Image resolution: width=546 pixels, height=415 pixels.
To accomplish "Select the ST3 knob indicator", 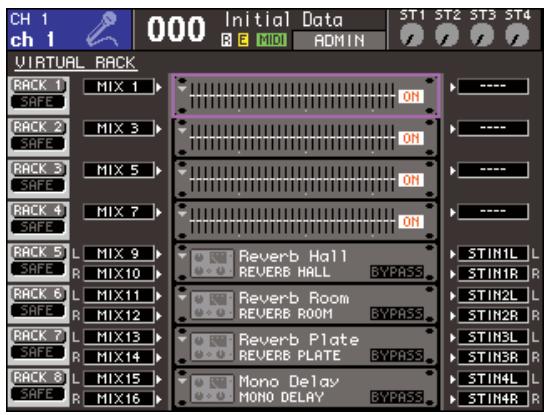I will 482,36.
